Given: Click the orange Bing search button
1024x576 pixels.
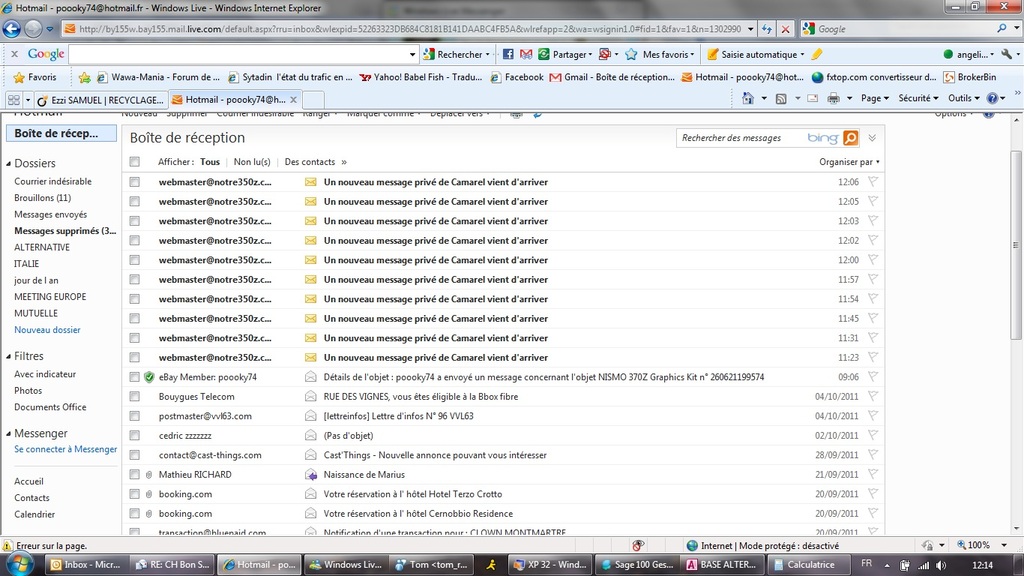Looking at the screenshot, I should tap(850, 138).
